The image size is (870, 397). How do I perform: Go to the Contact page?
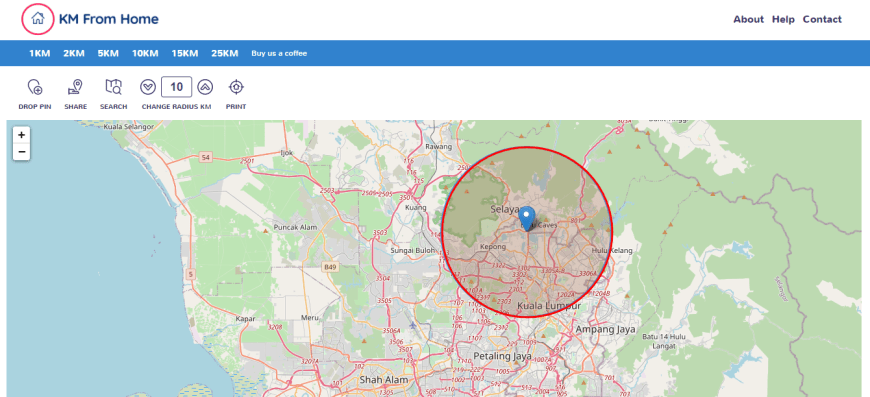click(x=822, y=19)
